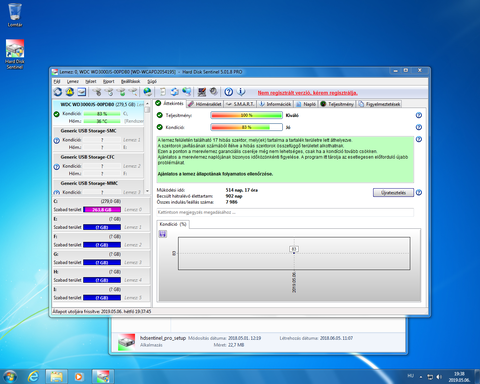The height and width of the screenshot is (384, 480).
Task: Click the help icon beside Teljesítmény bar
Action: pos(419,115)
